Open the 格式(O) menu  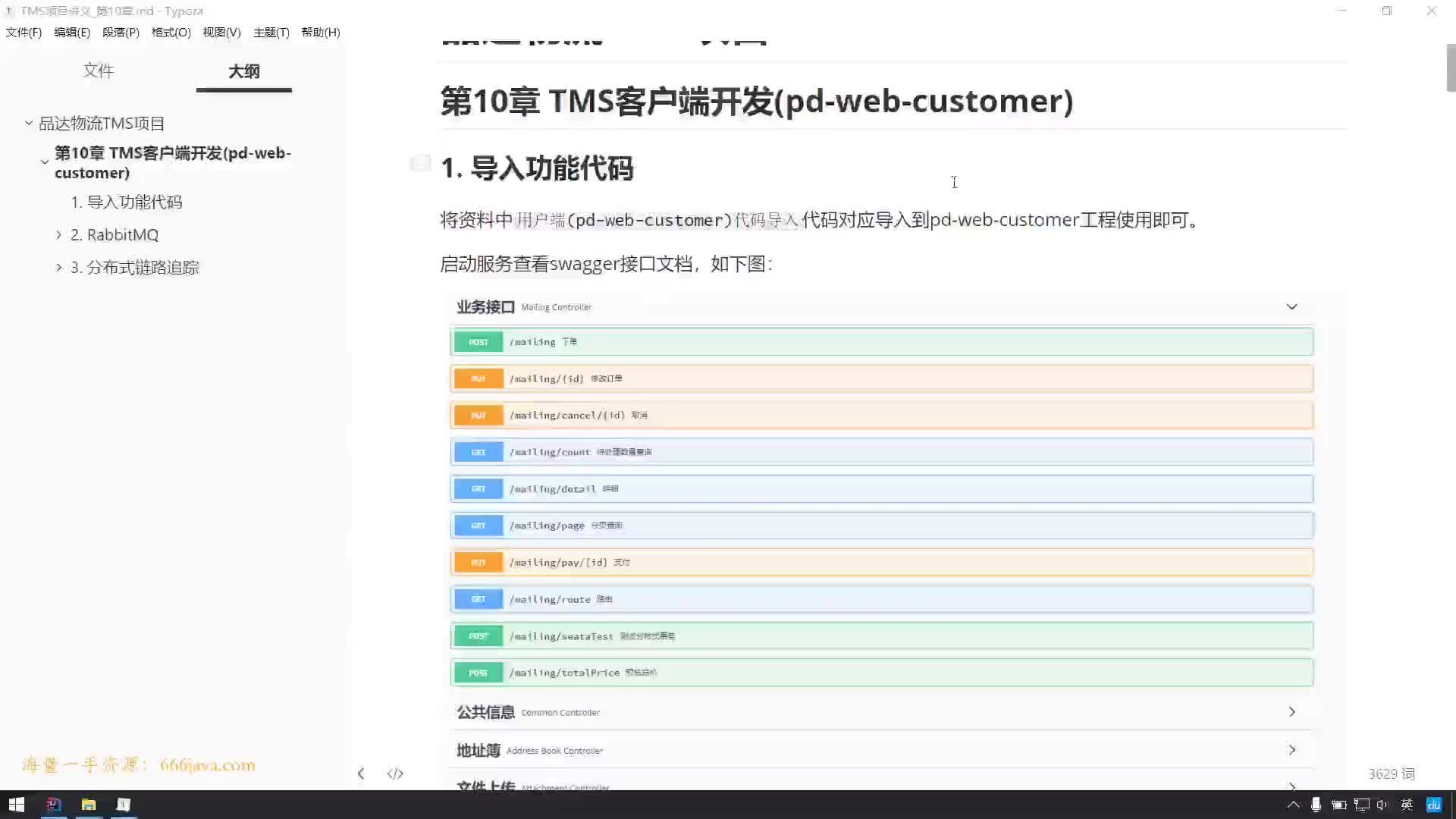(171, 32)
